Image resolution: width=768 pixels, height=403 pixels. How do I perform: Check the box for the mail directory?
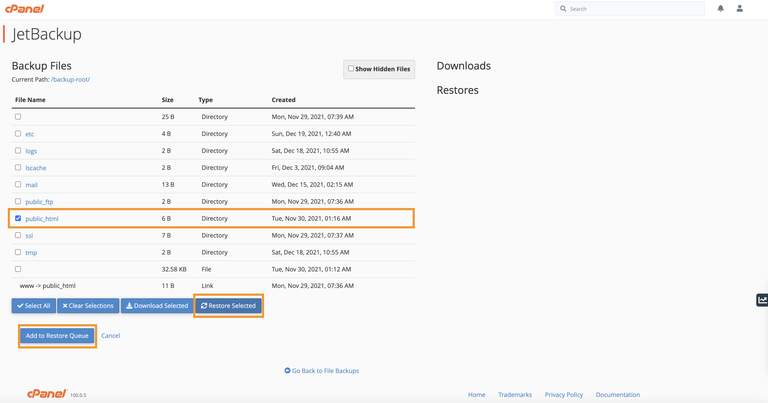click(18, 184)
